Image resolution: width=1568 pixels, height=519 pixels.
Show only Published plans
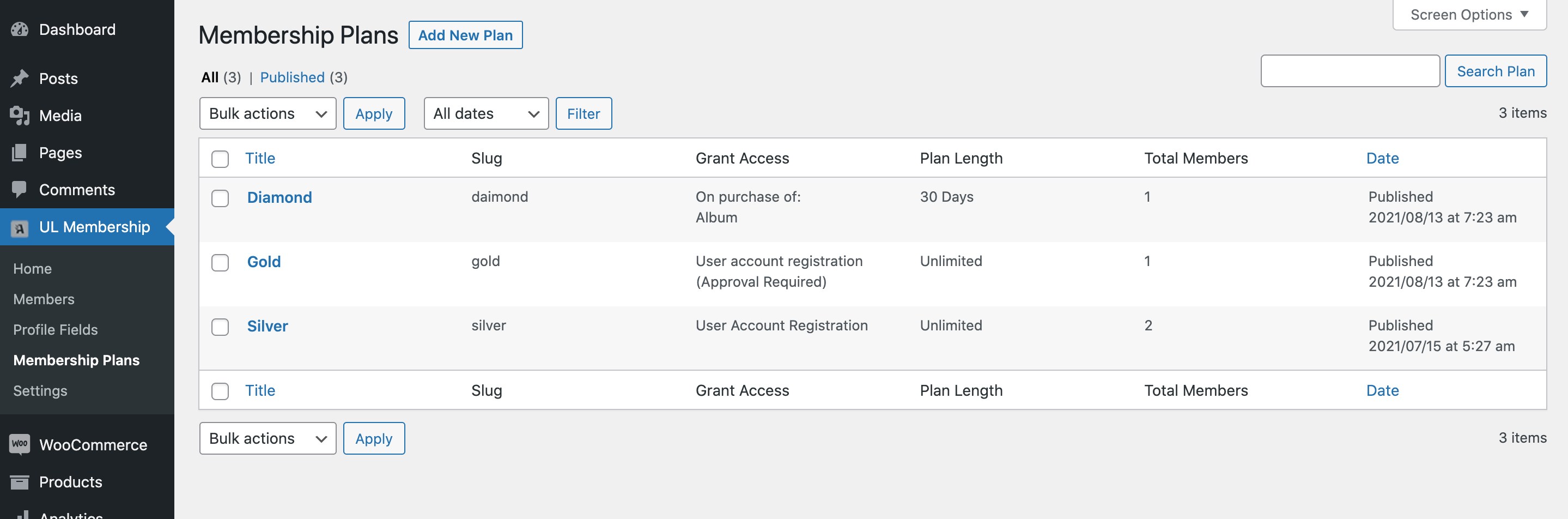coord(292,77)
